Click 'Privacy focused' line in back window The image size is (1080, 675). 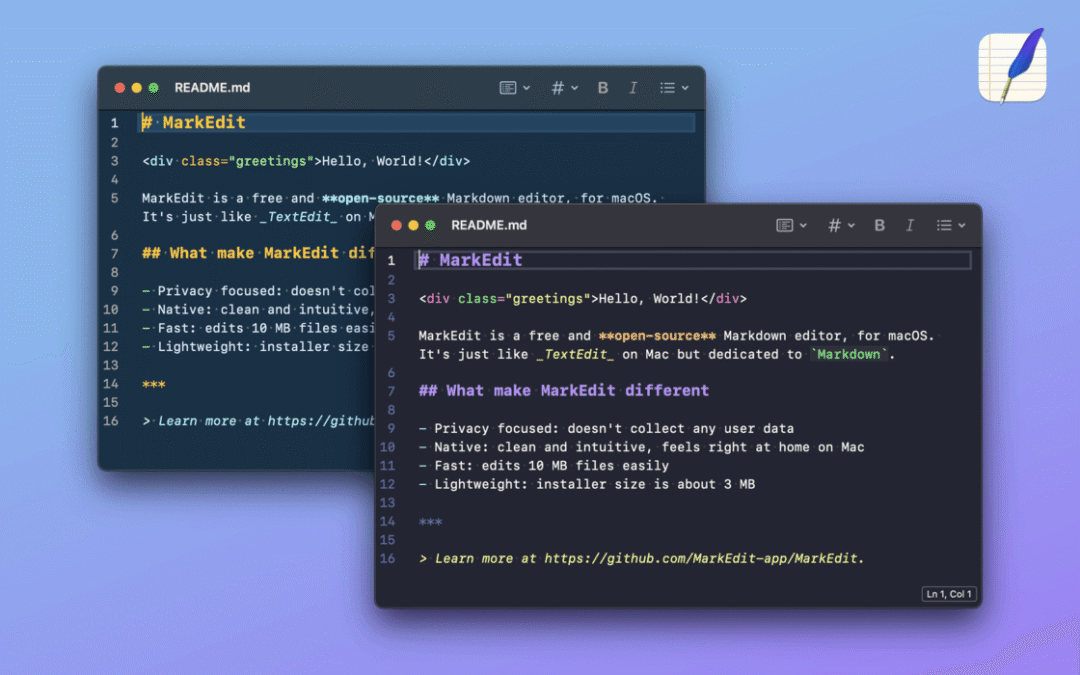tap(258, 291)
